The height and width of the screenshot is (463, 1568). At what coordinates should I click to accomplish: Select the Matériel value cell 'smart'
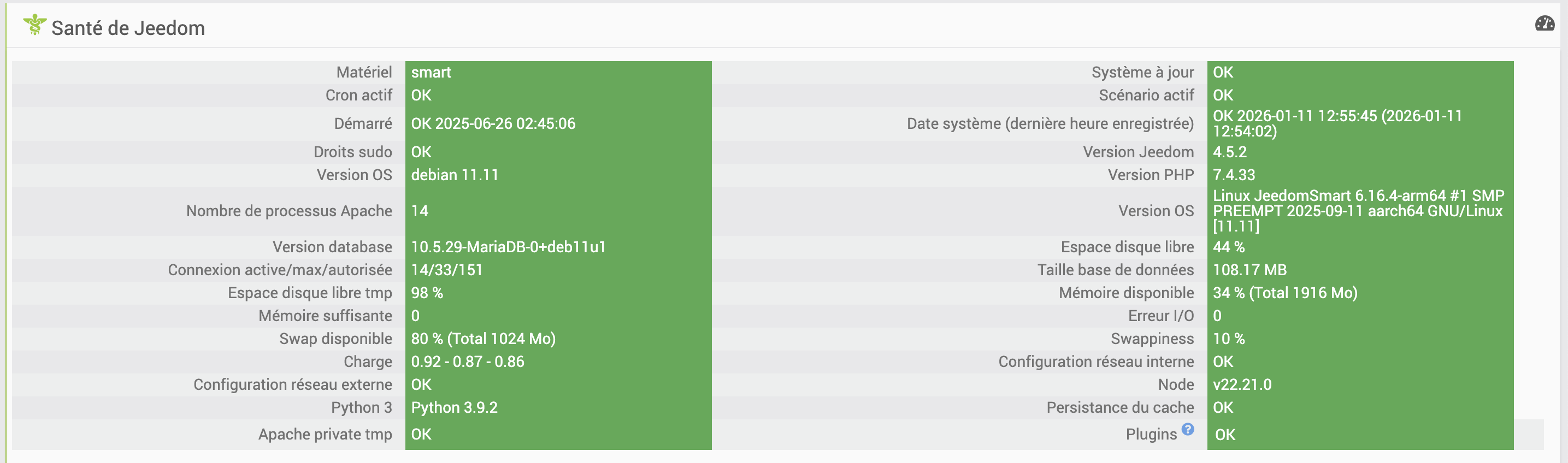click(x=431, y=73)
